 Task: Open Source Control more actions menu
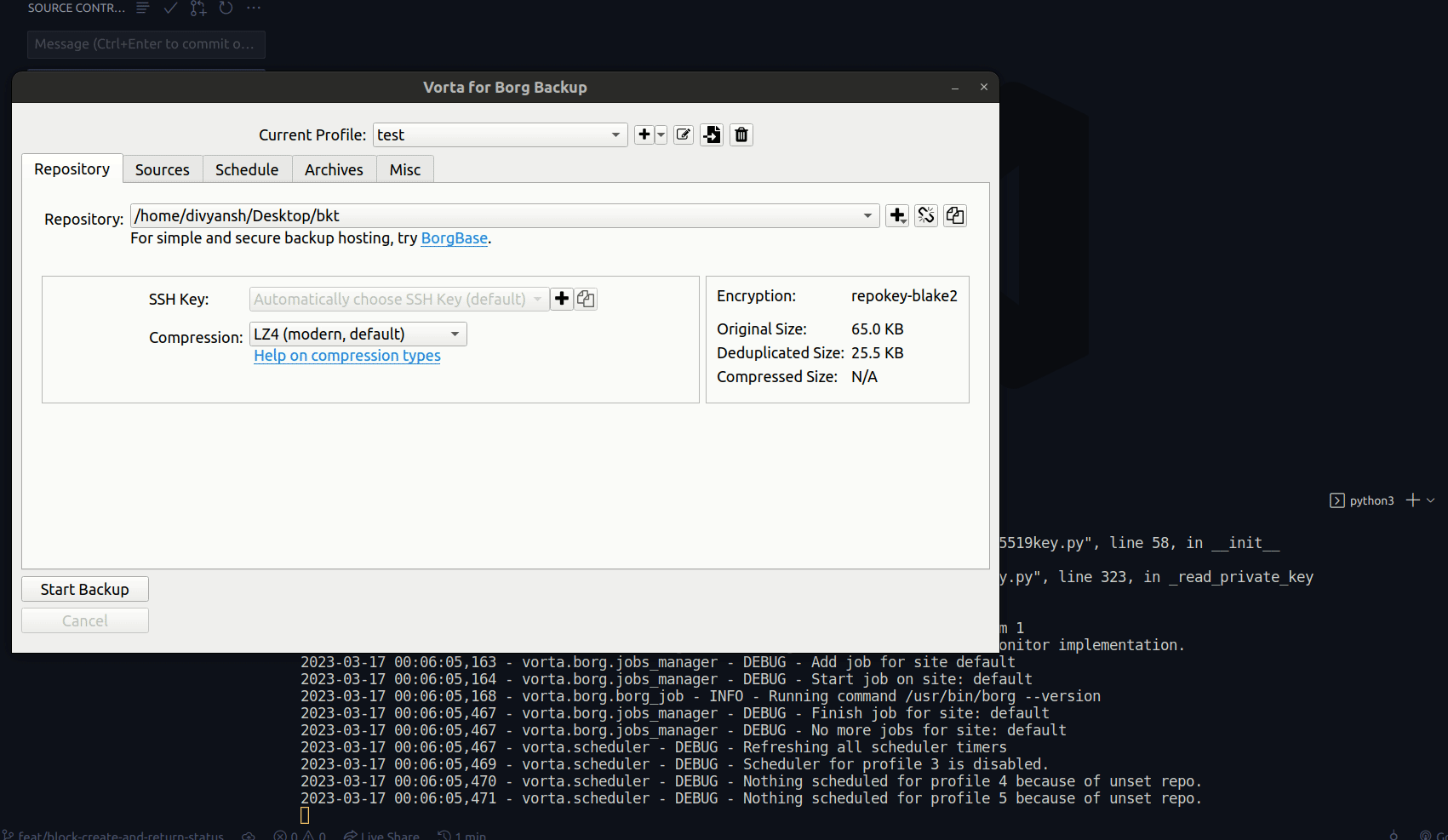click(254, 8)
